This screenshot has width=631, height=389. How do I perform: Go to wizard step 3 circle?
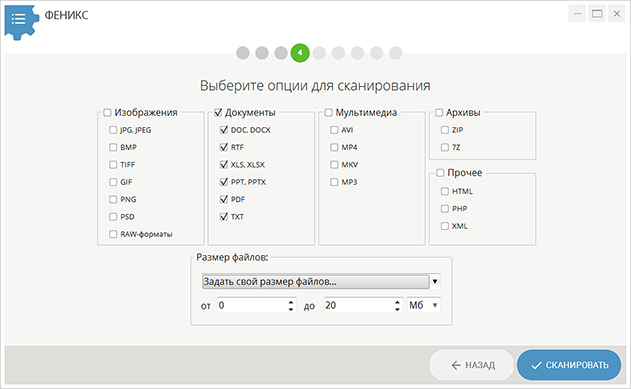tap(281, 53)
